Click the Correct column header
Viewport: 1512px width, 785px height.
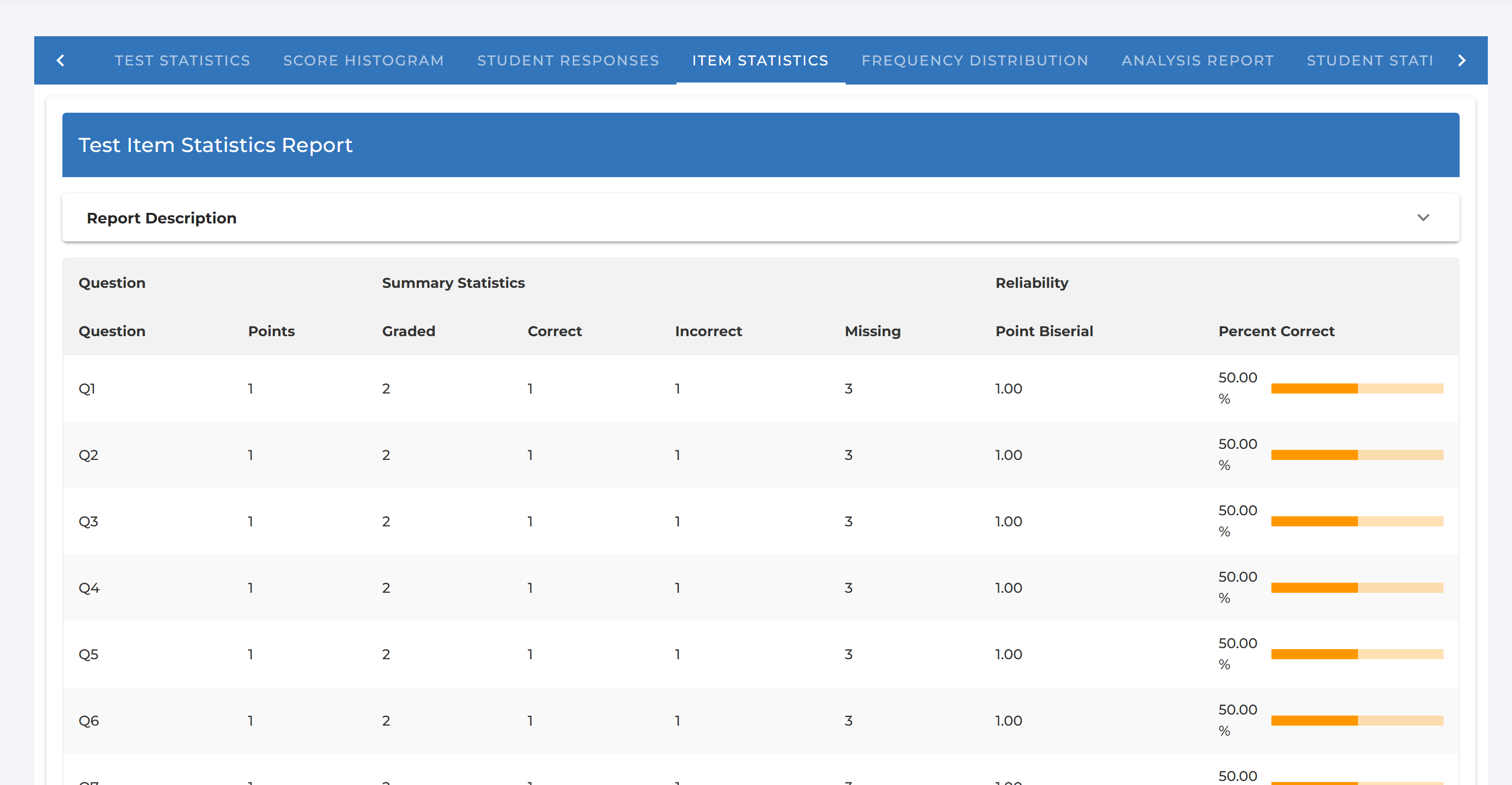pos(555,331)
